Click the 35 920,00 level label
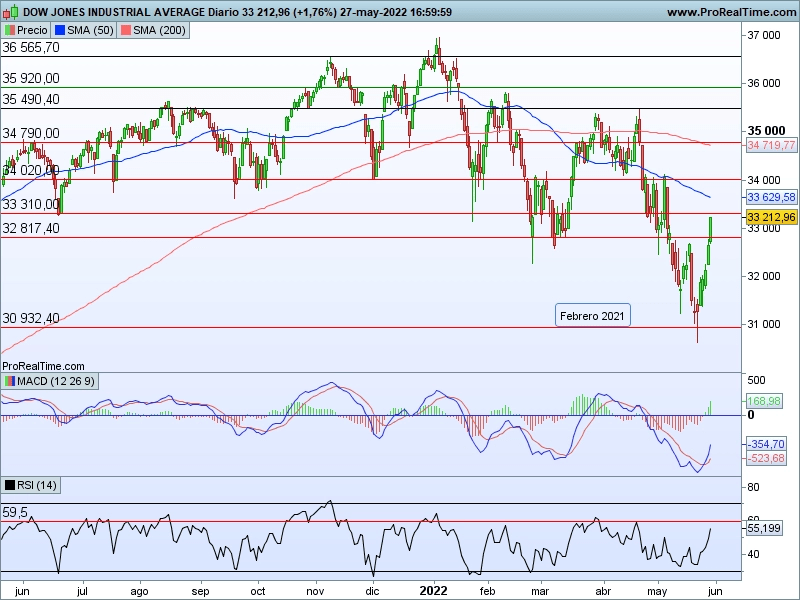The width and height of the screenshot is (800, 600). 31,78
